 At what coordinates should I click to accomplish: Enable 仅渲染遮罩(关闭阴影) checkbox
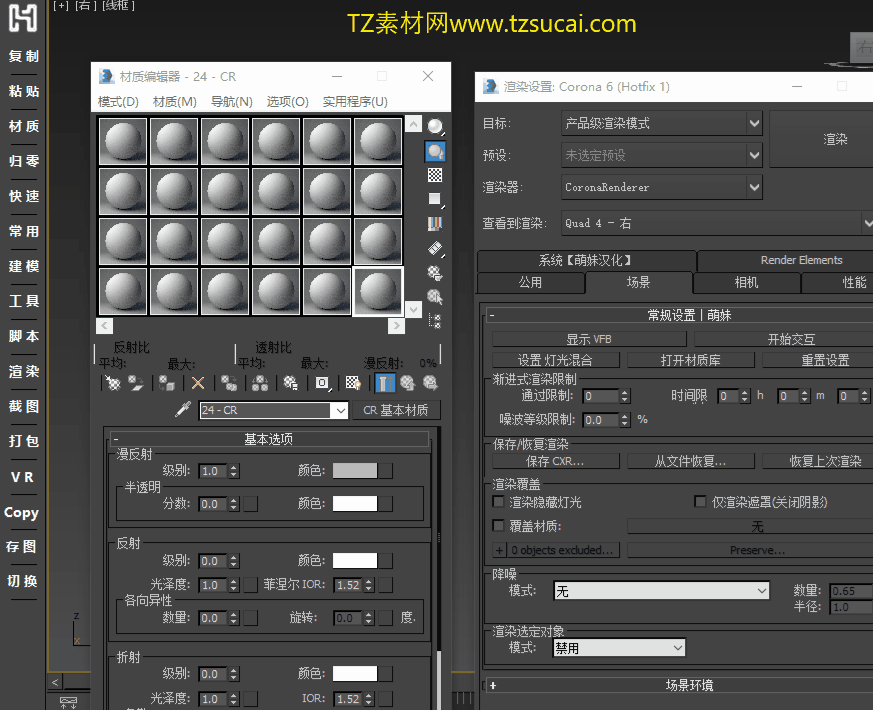click(700, 502)
